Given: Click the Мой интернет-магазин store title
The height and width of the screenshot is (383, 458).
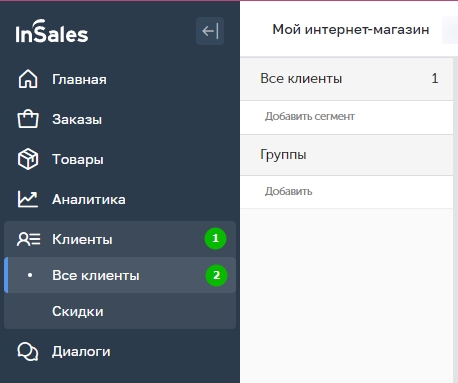Looking at the screenshot, I should click(351, 30).
